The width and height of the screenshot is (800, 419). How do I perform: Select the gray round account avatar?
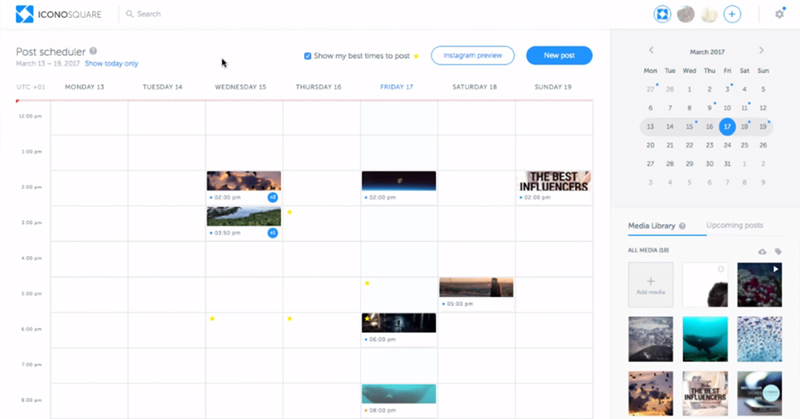coord(686,14)
